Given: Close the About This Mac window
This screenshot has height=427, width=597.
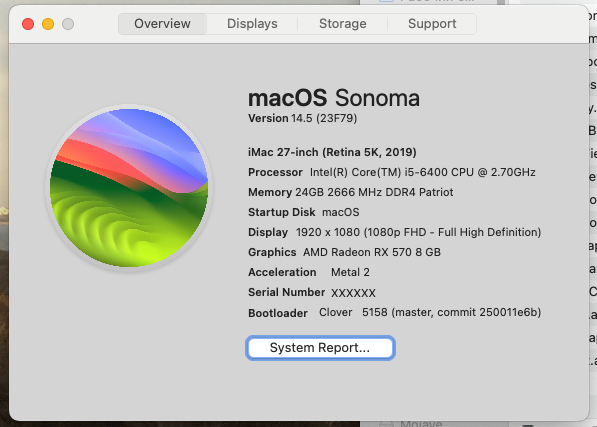Looking at the screenshot, I should click(28, 24).
